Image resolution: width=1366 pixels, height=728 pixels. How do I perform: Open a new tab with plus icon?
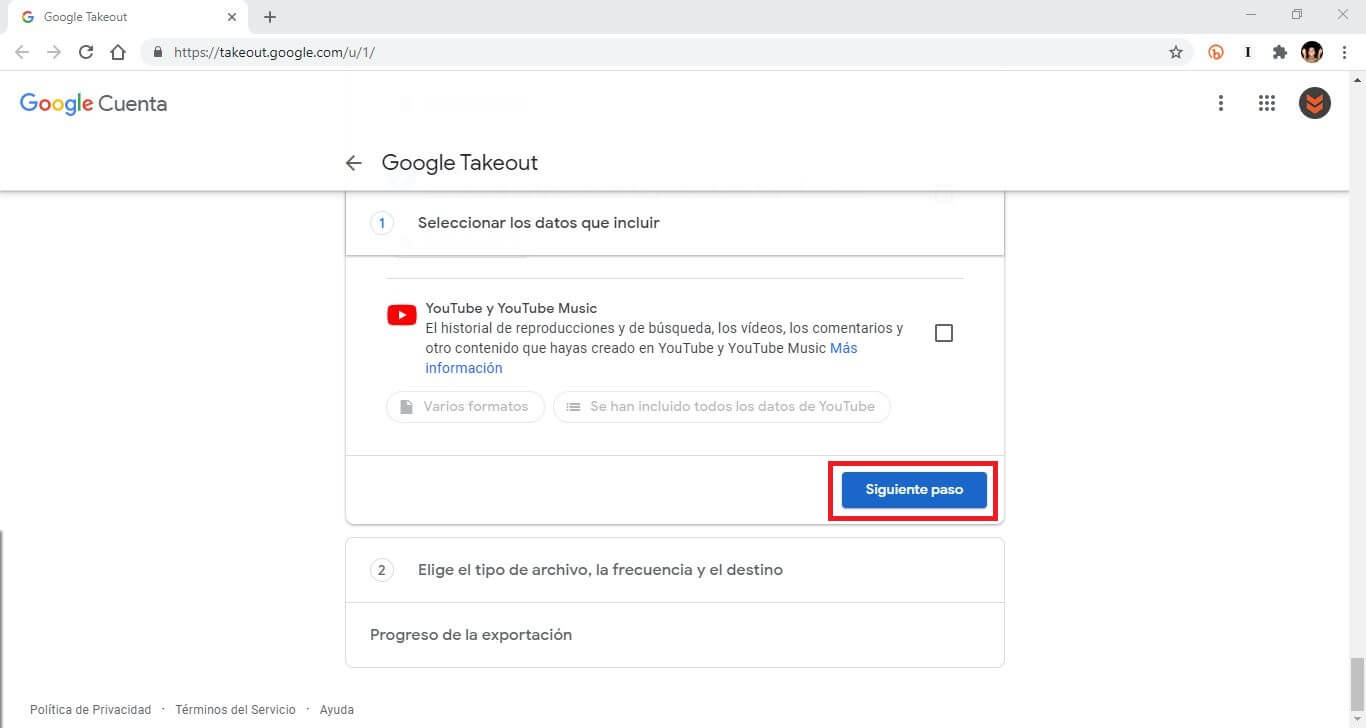click(x=270, y=17)
